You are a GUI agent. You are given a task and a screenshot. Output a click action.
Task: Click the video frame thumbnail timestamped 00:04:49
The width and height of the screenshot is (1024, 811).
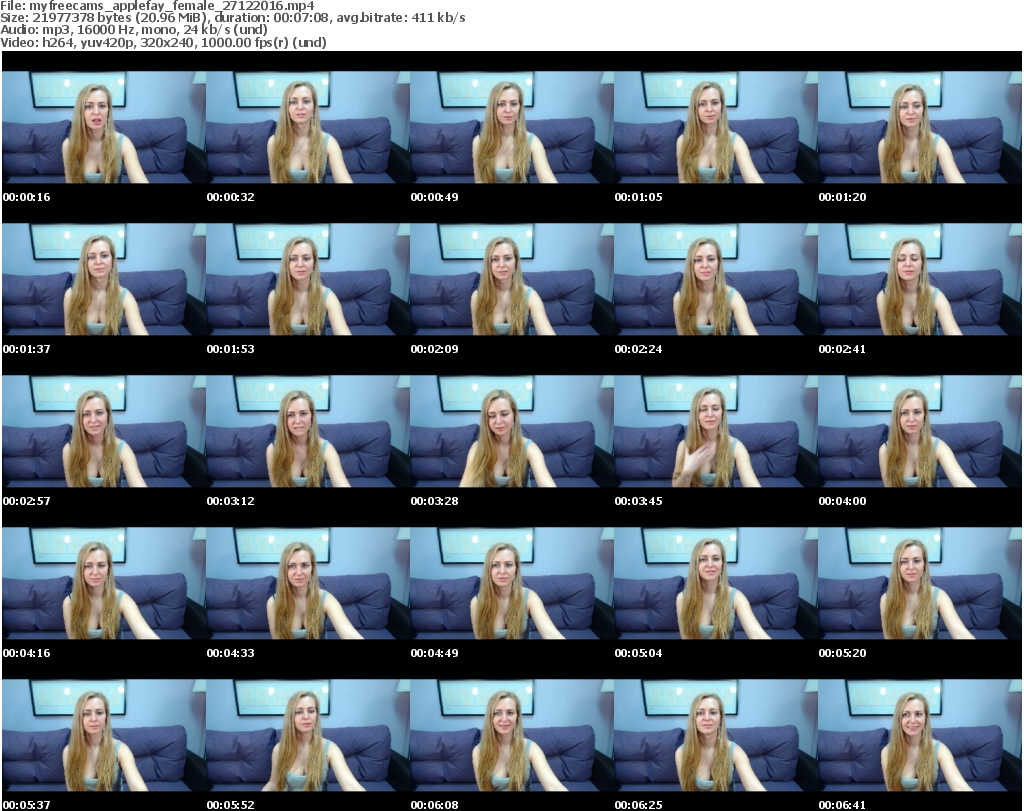512,583
